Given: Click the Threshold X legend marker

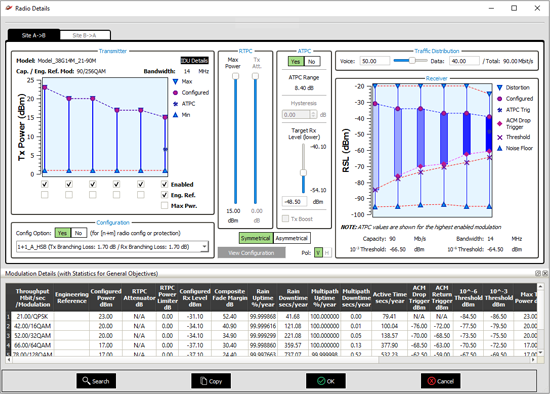Looking at the screenshot, I should [499, 137].
